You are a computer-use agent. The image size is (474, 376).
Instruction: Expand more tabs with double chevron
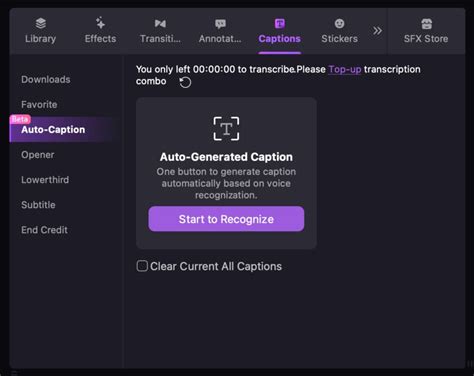[x=377, y=31]
